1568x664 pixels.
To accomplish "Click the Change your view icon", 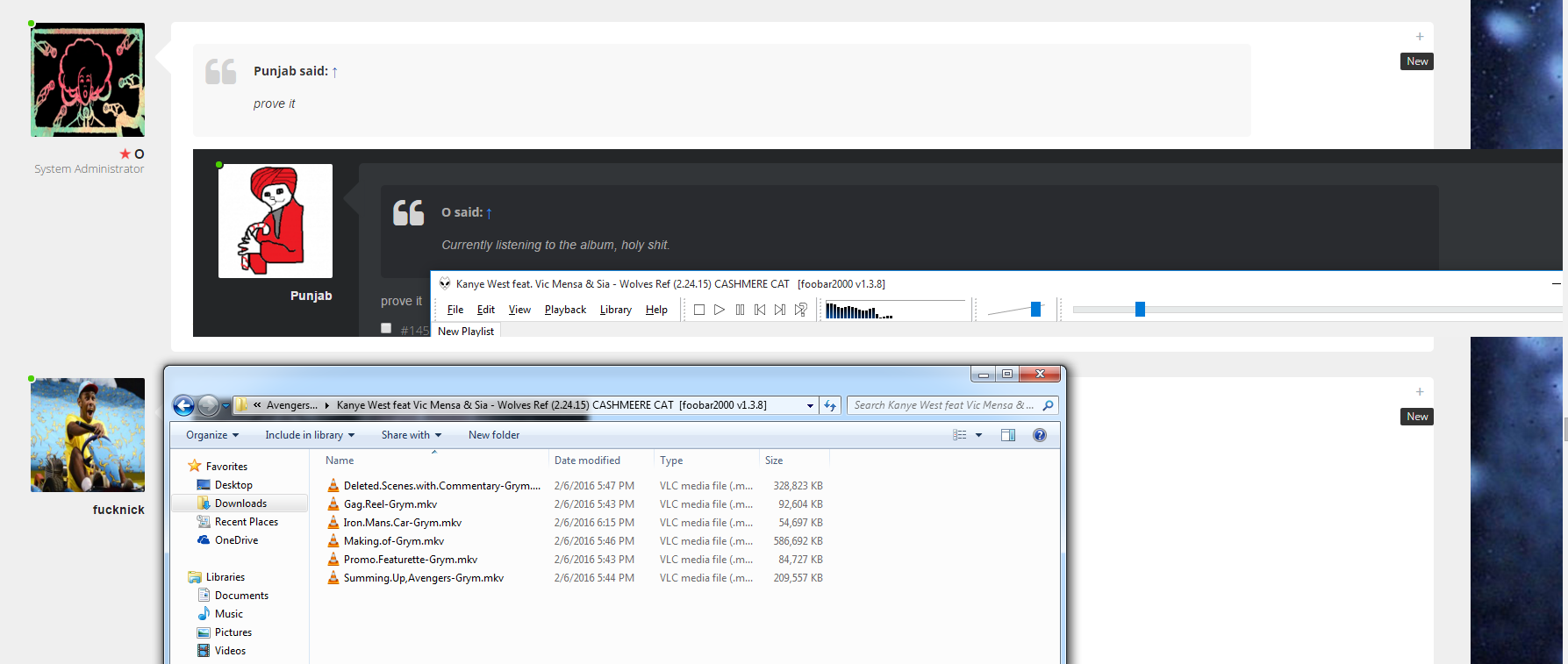I will (x=960, y=435).
